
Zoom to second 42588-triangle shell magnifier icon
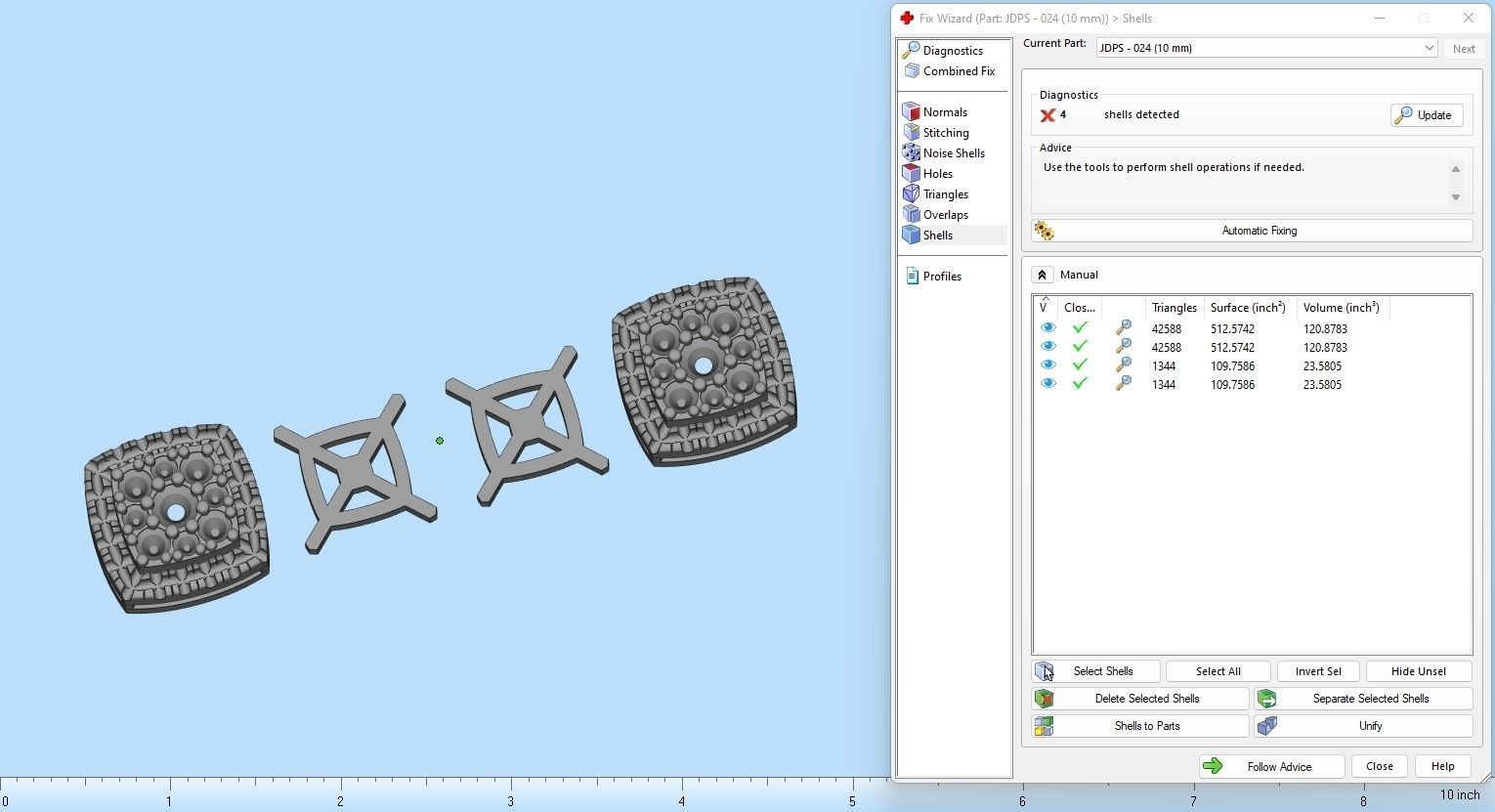point(1124,347)
